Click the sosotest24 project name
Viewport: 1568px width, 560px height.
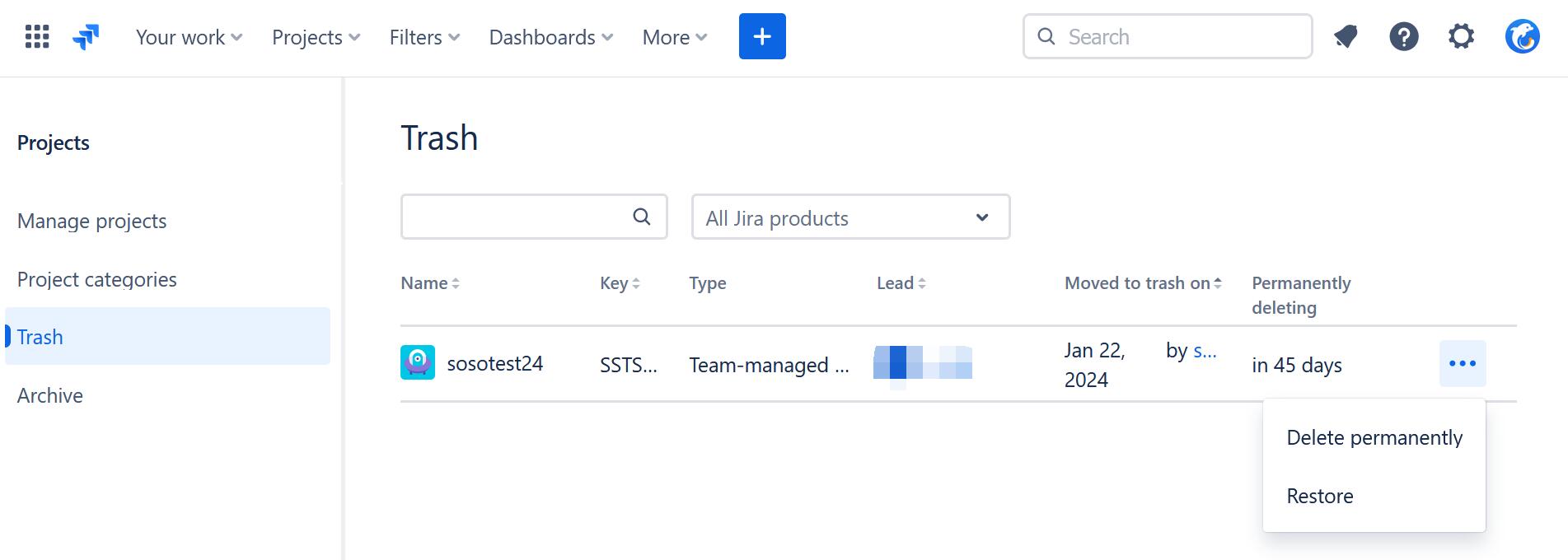(495, 363)
